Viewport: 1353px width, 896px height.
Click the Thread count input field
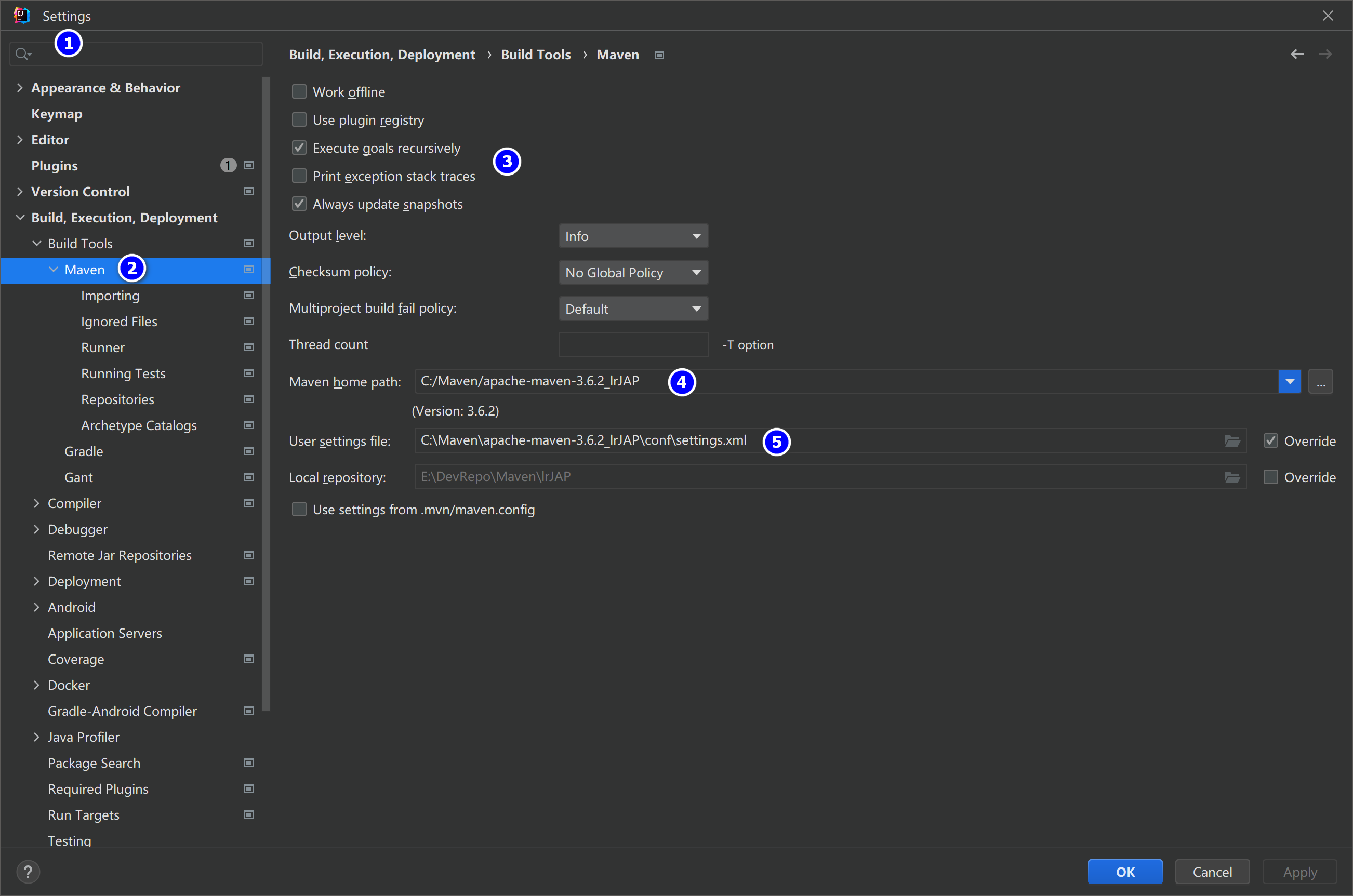click(633, 344)
